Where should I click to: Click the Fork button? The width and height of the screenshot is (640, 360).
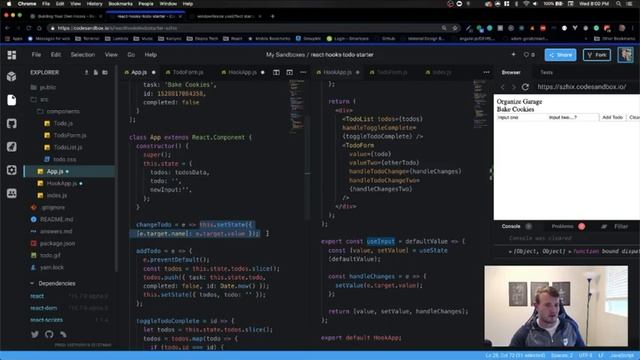[x=597, y=55]
